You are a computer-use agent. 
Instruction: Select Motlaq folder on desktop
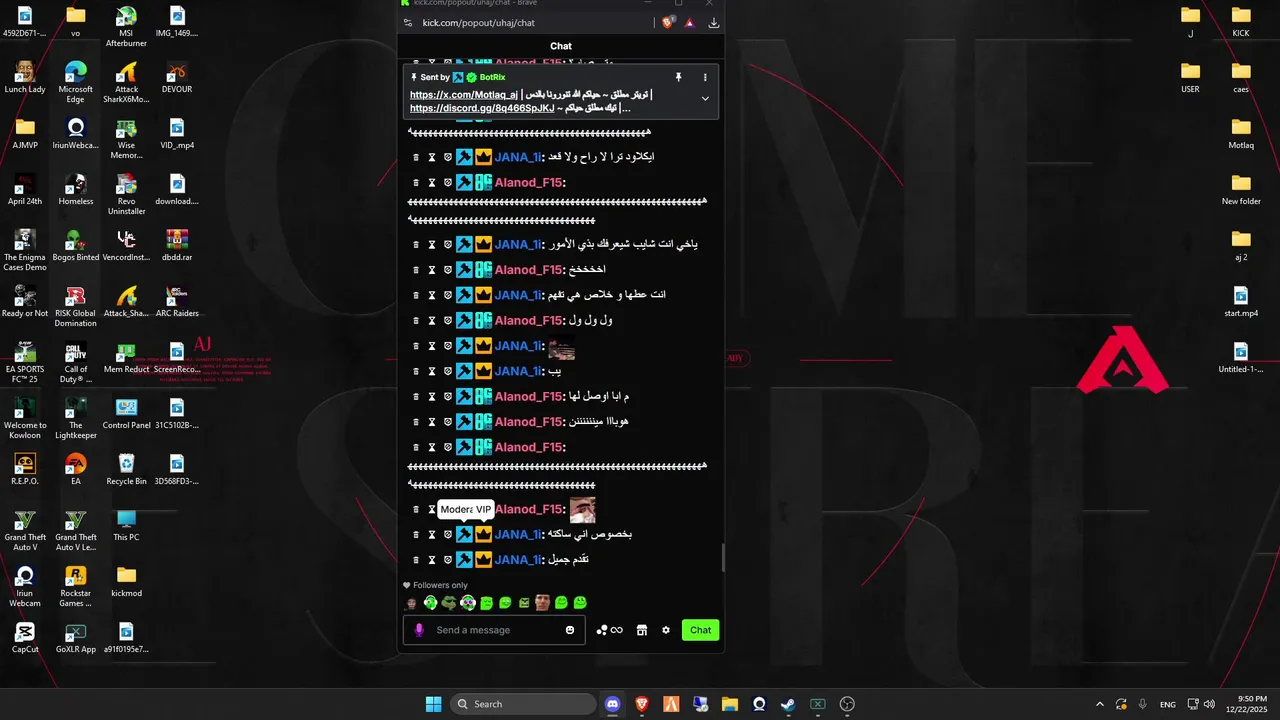(1241, 133)
